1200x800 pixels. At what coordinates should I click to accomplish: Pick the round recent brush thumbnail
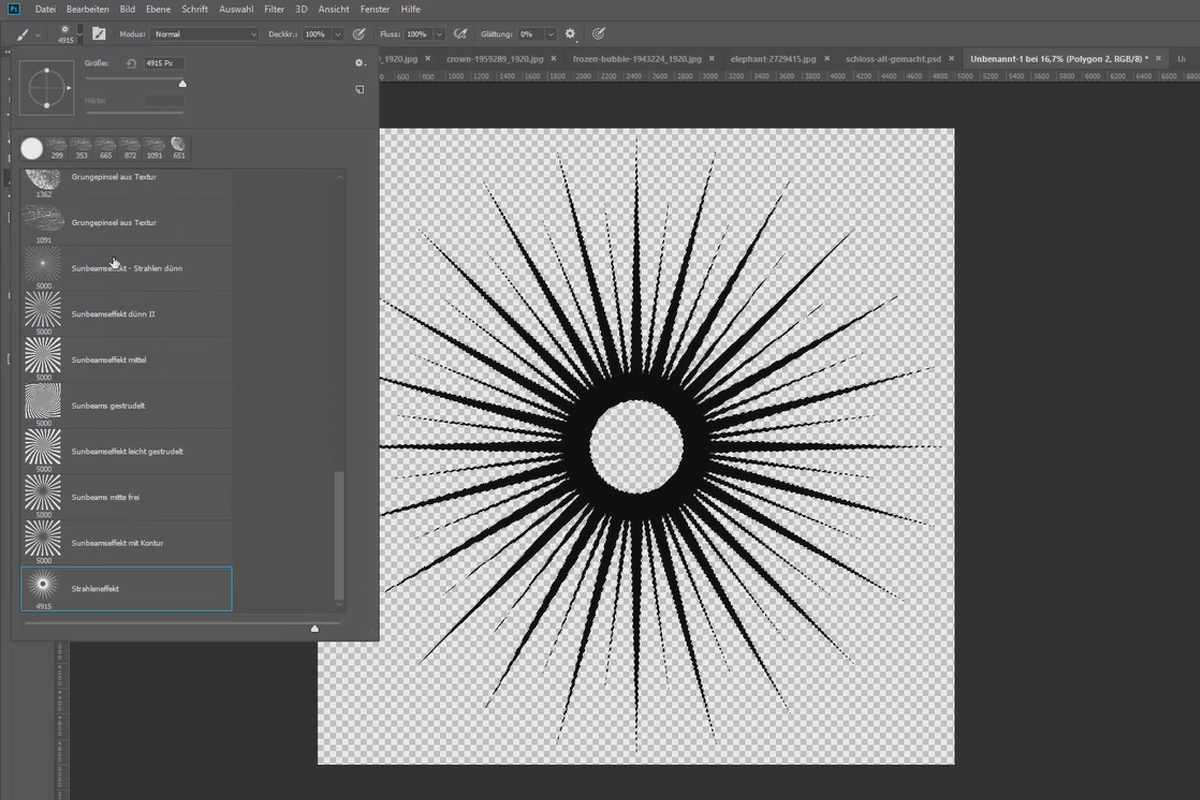coord(32,149)
